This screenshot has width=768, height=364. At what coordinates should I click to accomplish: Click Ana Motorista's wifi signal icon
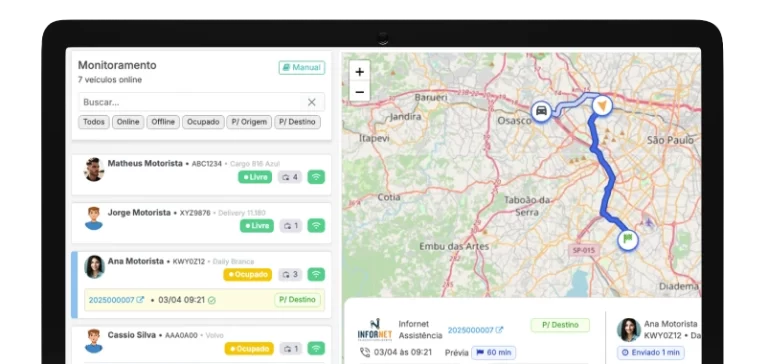click(316, 274)
